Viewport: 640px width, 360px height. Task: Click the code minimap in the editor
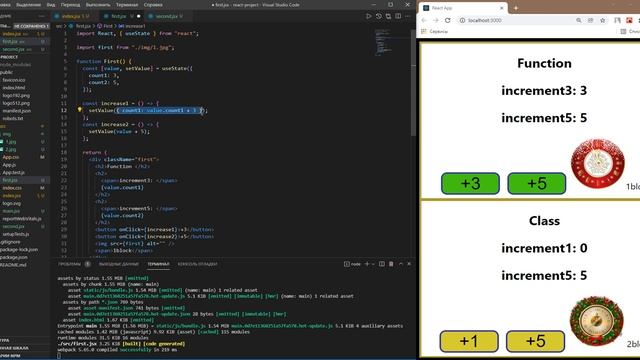[x=383, y=42]
